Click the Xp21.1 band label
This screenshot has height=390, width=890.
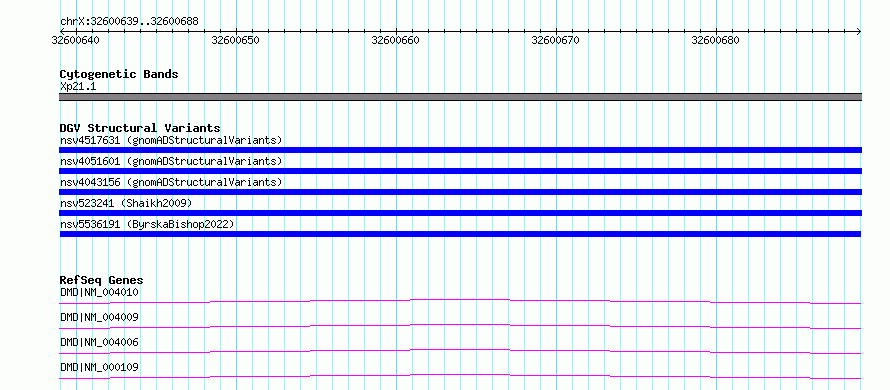pyautogui.click(x=78, y=86)
